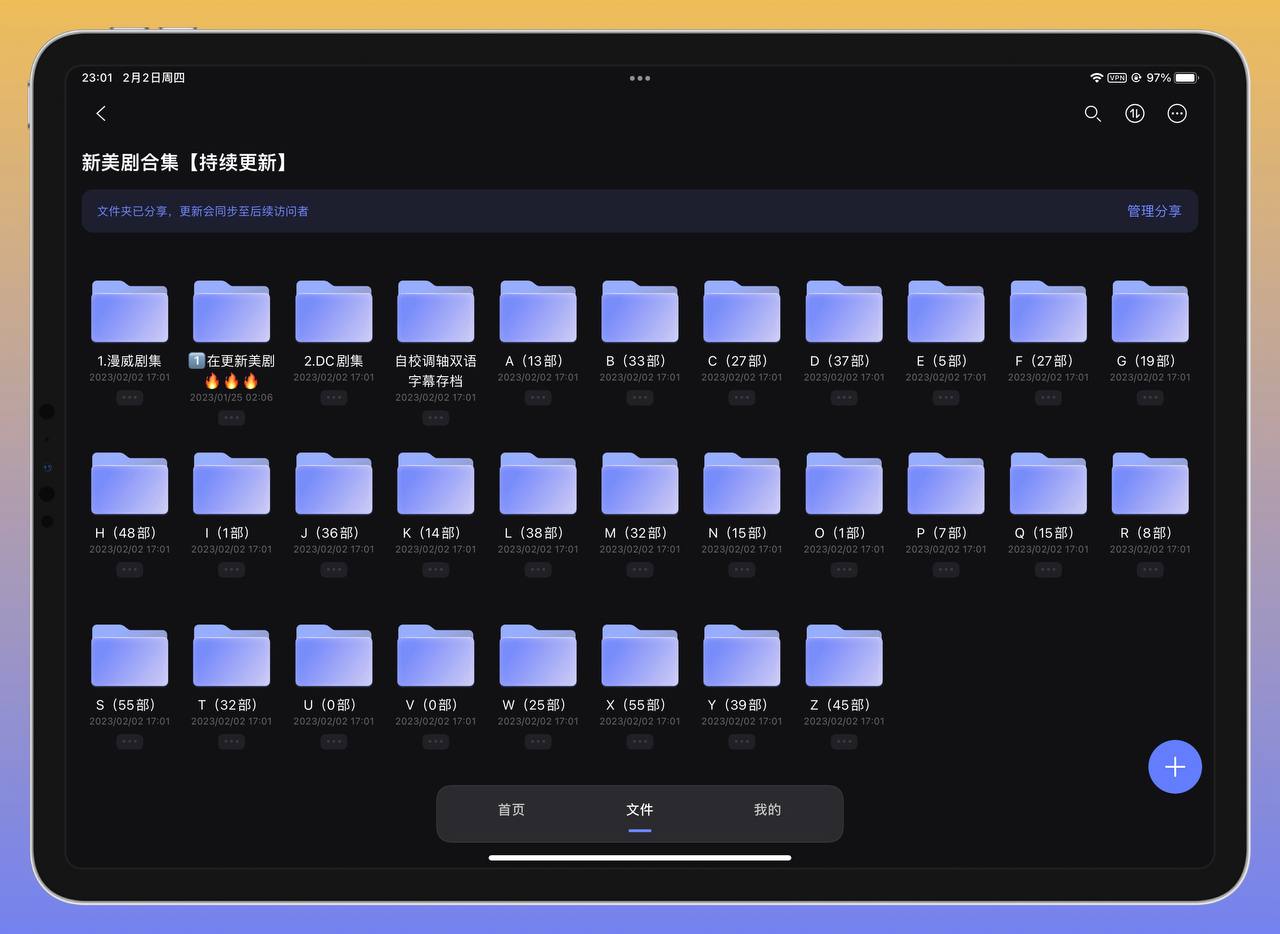This screenshot has height=934, width=1280.
Task: Switch to the 文件 tab
Action: pos(640,810)
